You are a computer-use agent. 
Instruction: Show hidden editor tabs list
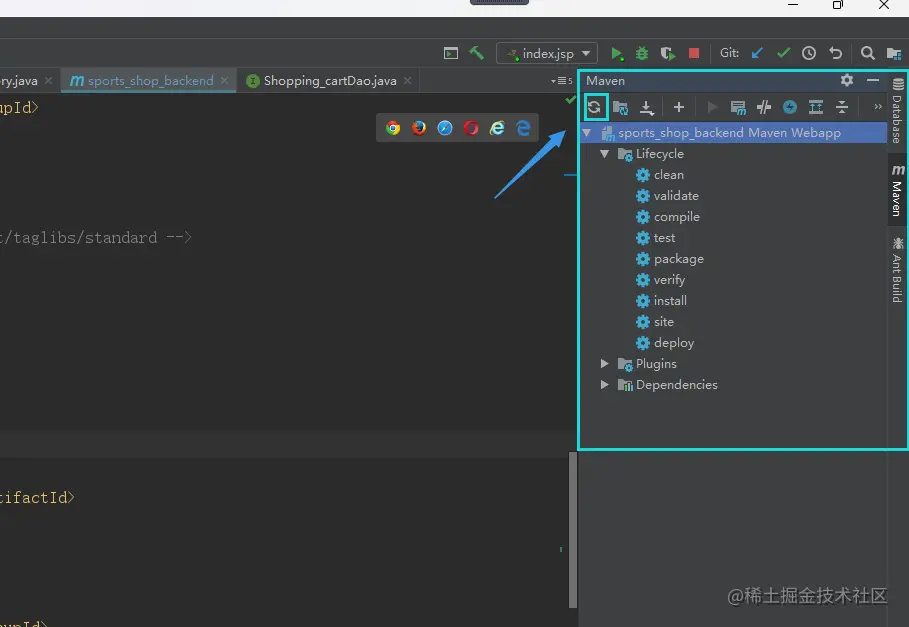coord(561,81)
